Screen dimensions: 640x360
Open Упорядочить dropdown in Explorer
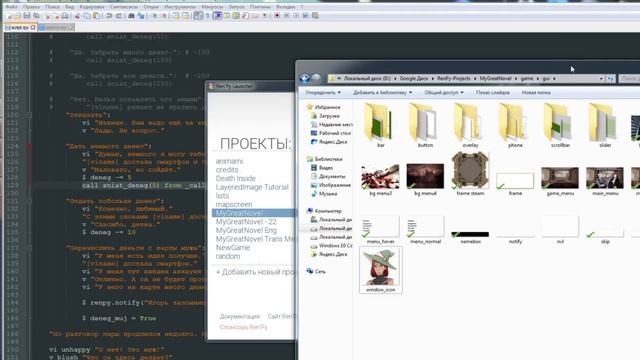click(323, 93)
